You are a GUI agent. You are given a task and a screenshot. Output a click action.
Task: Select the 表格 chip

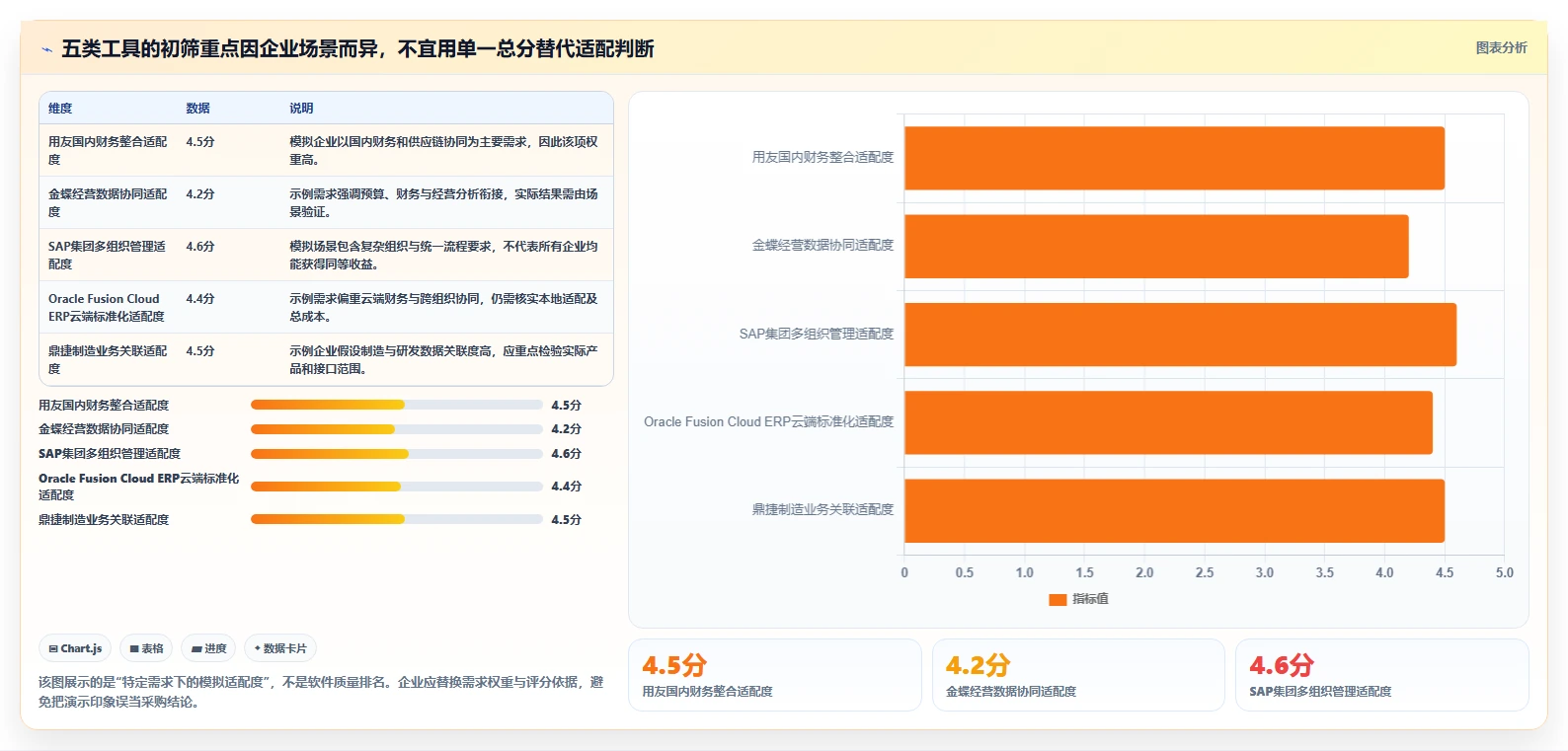click(146, 648)
